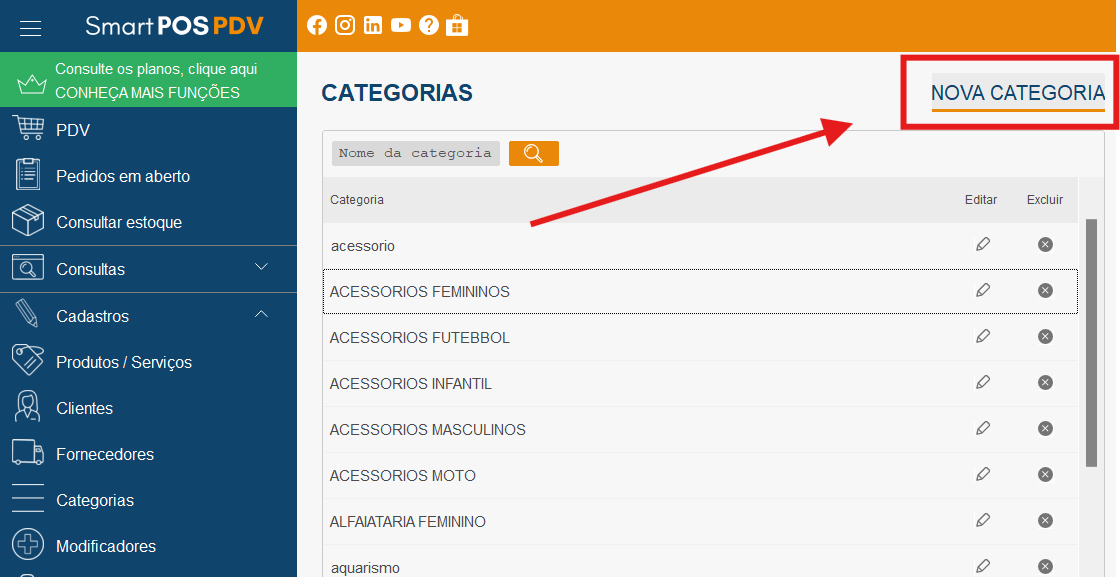This screenshot has width=1120, height=577.
Task: Open the help question mark icon
Action: (x=429, y=25)
